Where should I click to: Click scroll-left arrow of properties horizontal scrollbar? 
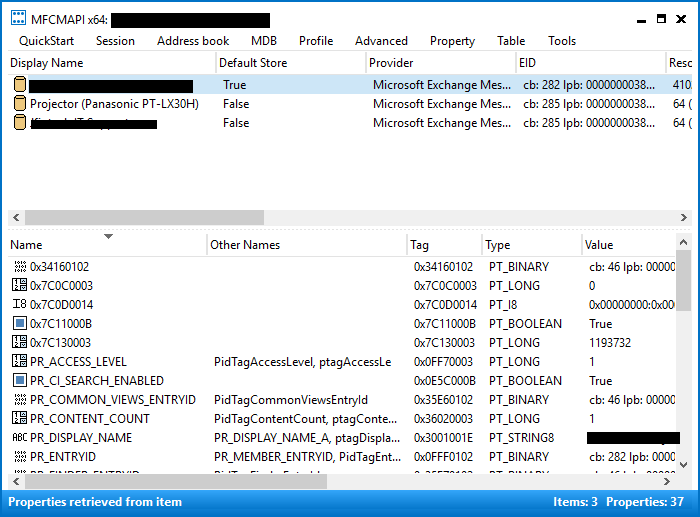(x=16, y=482)
